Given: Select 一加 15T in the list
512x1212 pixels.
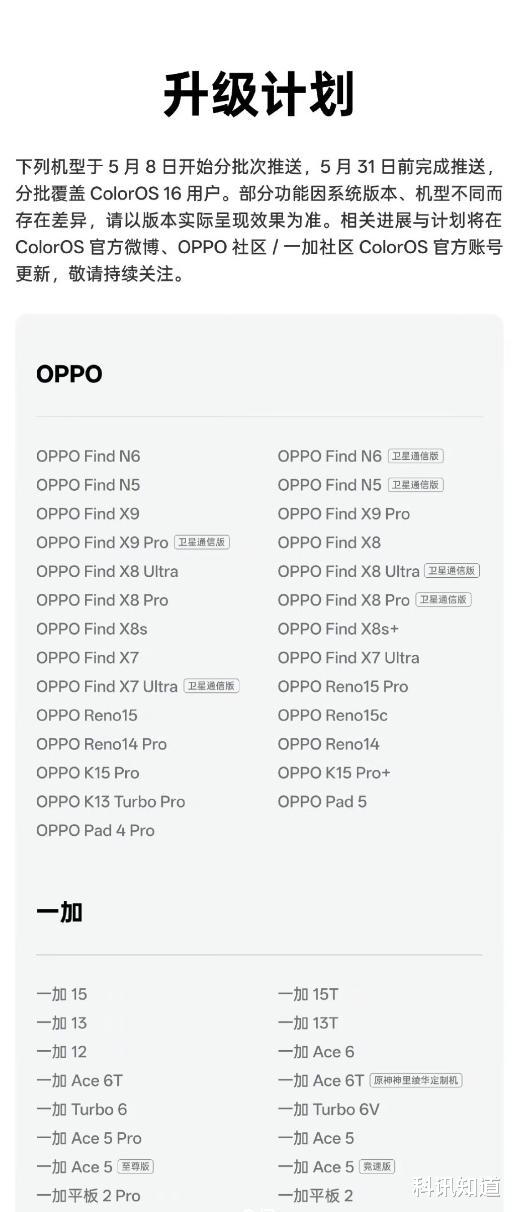Looking at the screenshot, I should (308, 995).
